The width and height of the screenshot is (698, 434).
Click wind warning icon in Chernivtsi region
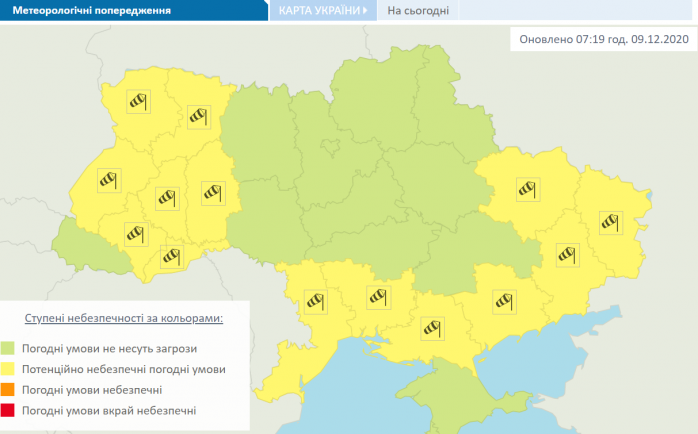pos(171,256)
